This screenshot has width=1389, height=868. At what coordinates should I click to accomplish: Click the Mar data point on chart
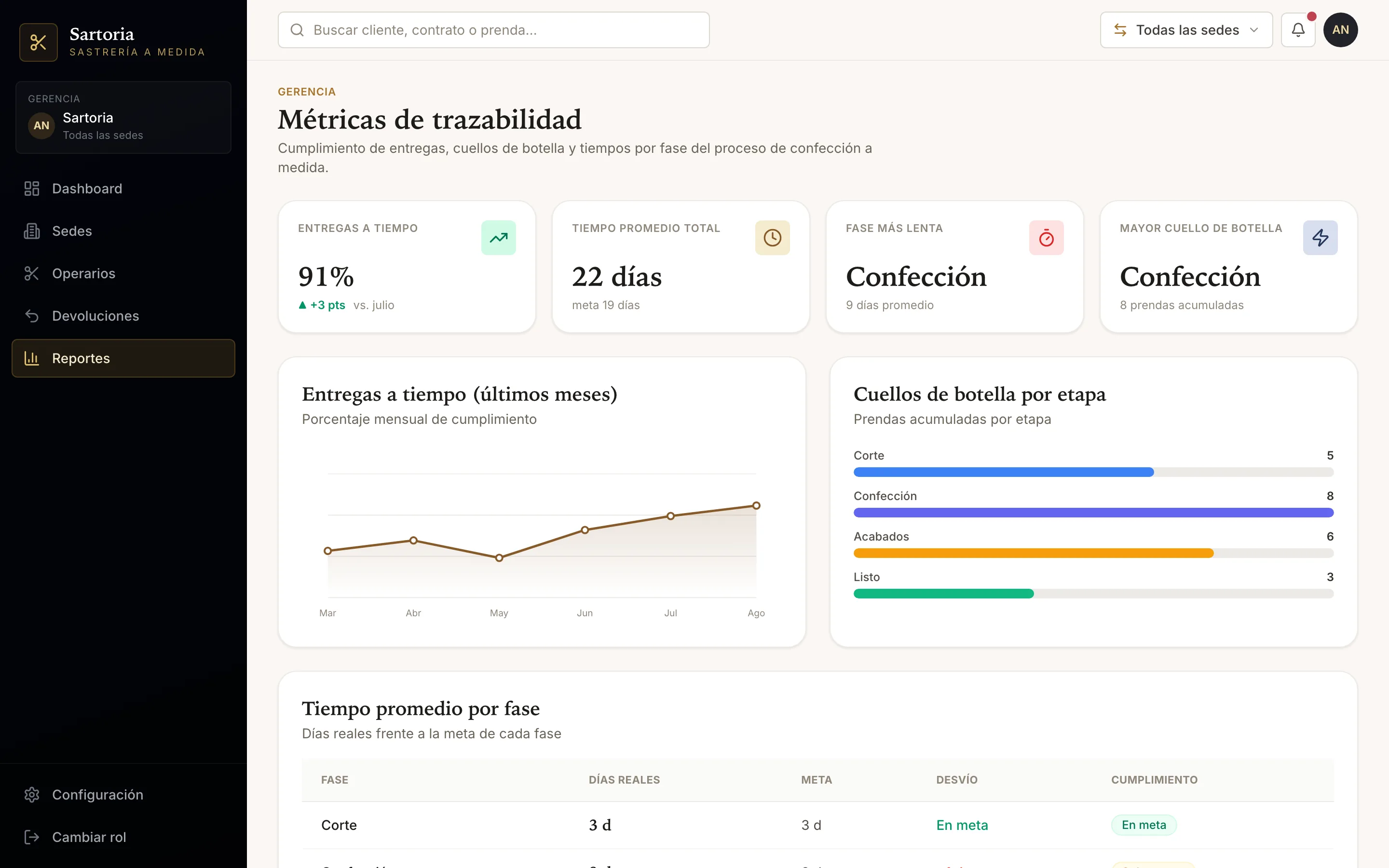[328, 551]
